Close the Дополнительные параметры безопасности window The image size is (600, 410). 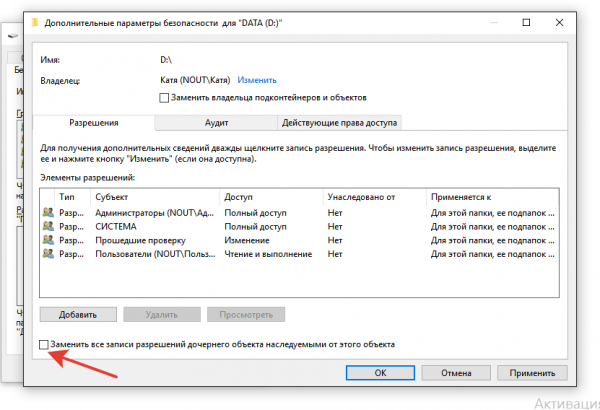pos(559,23)
